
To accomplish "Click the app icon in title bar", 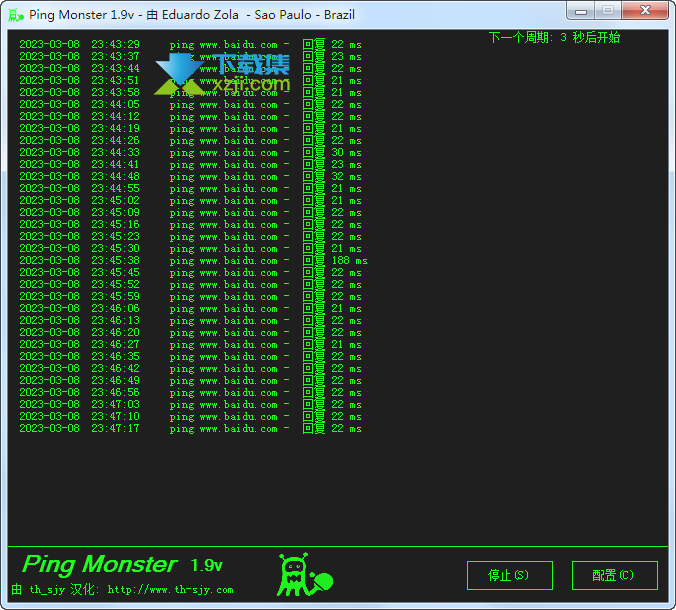I will click(16, 15).
